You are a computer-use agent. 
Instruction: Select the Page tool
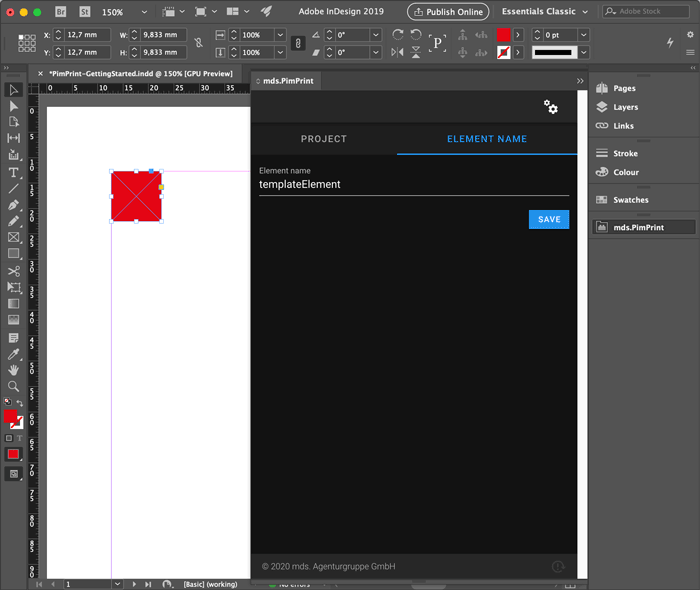[13, 121]
